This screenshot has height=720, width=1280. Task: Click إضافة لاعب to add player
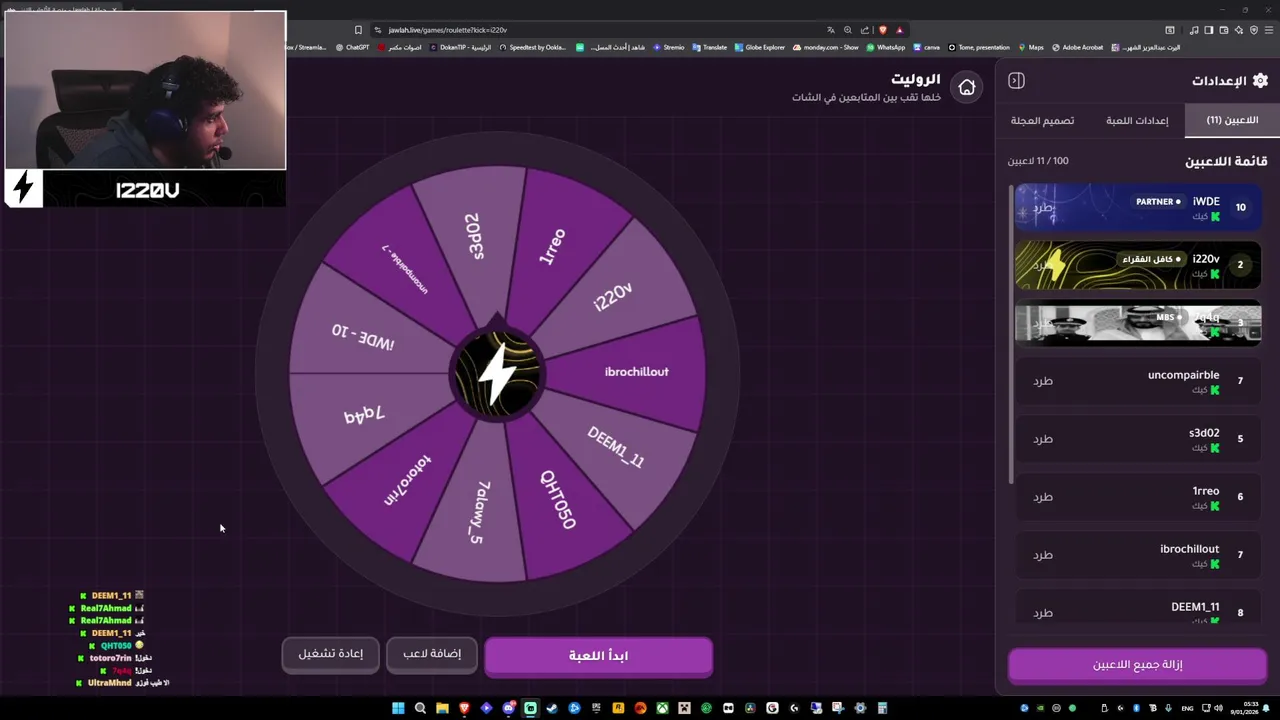click(x=432, y=654)
